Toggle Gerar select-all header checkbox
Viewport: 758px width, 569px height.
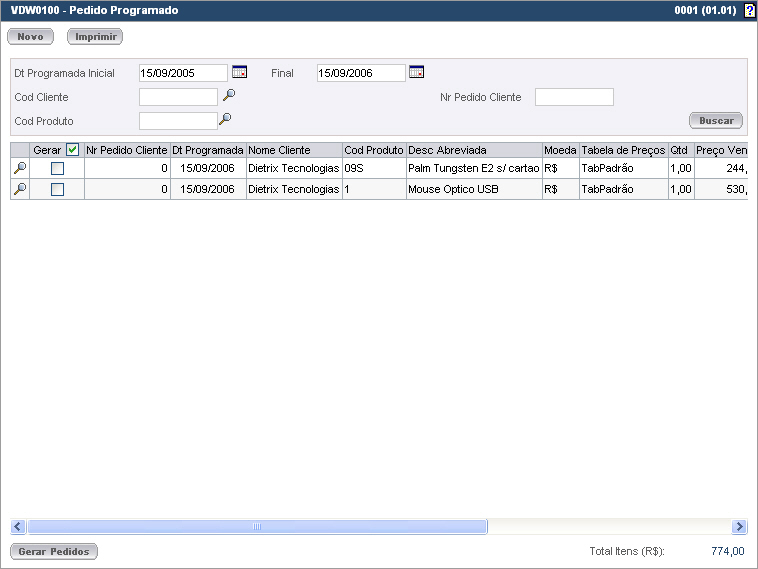[x=72, y=150]
